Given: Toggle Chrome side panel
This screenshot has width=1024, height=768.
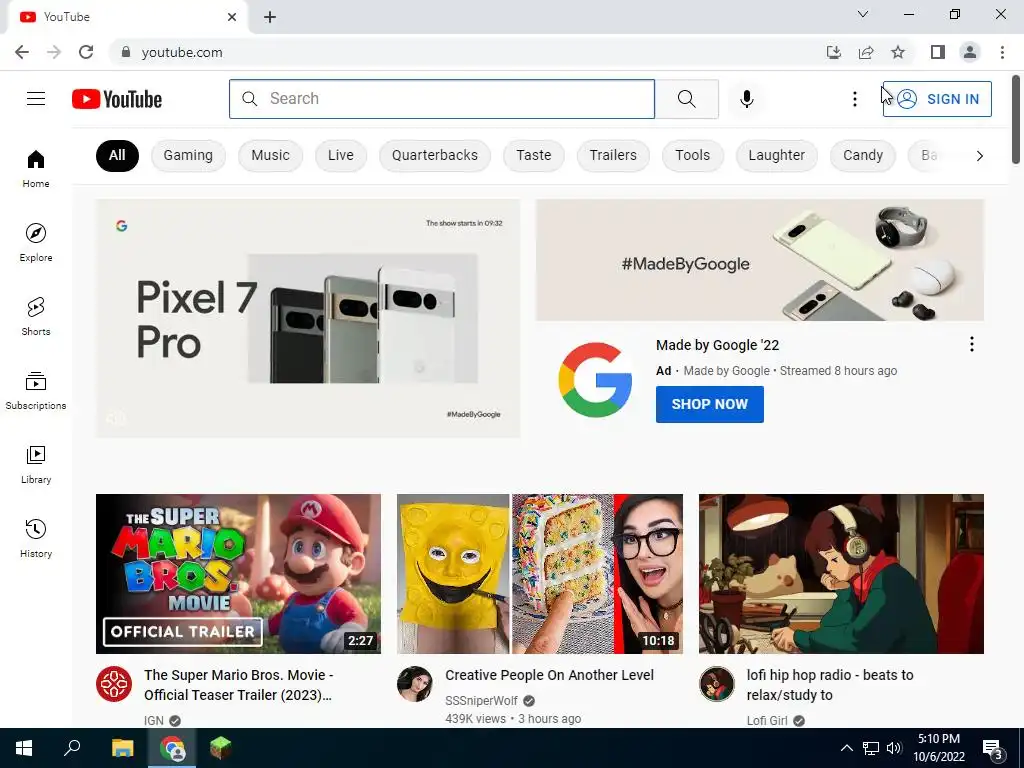Looking at the screenshot, I should pyautogui.click(x=938, y=52).
